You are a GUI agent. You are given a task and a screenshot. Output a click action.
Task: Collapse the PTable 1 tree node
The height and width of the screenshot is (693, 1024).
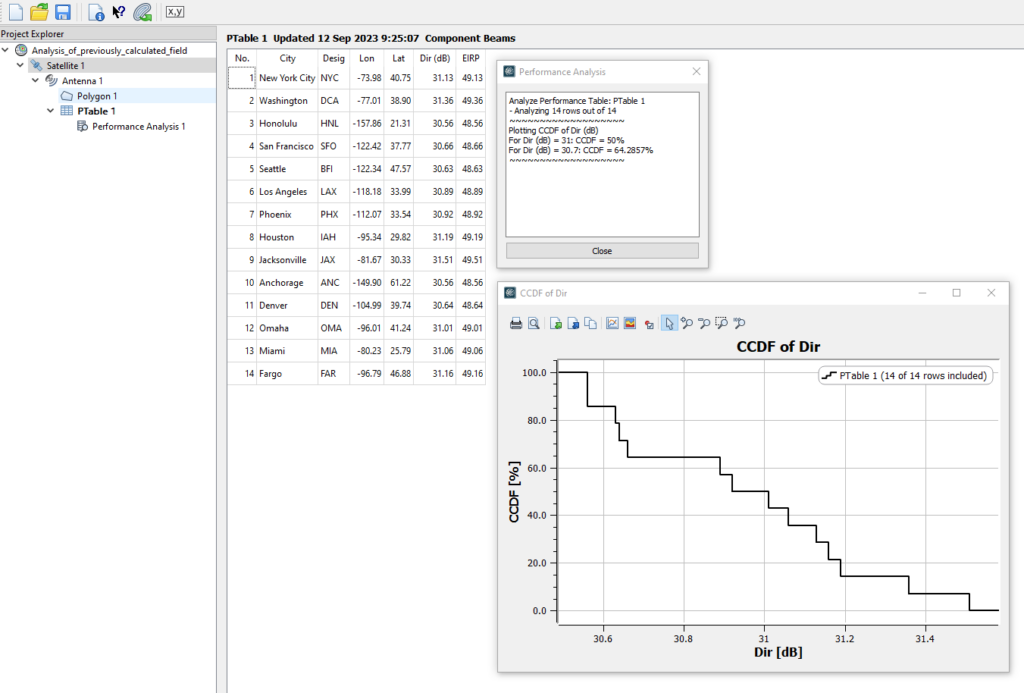pyautogui.click(x=50, y=111)
